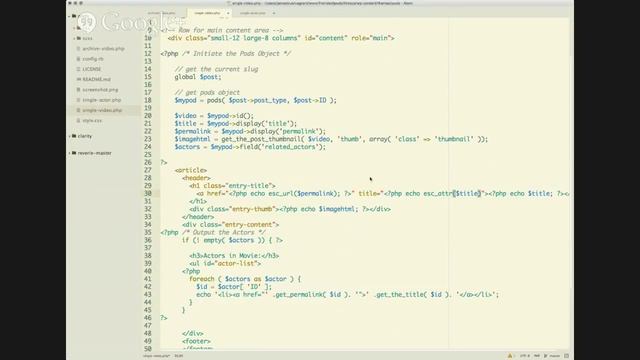The image size is (640, 360).
Task: Open the archive-video.php tab
Action: click(162, 13)
